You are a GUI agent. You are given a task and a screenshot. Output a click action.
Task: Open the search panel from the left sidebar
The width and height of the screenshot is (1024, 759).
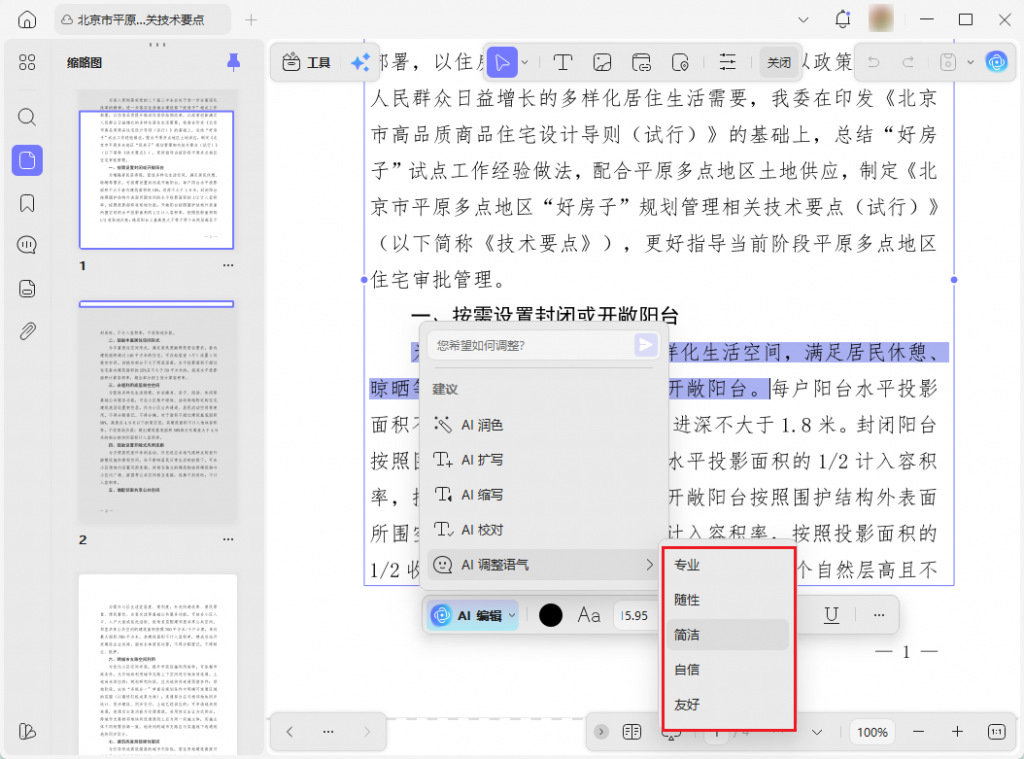point(27,116)
